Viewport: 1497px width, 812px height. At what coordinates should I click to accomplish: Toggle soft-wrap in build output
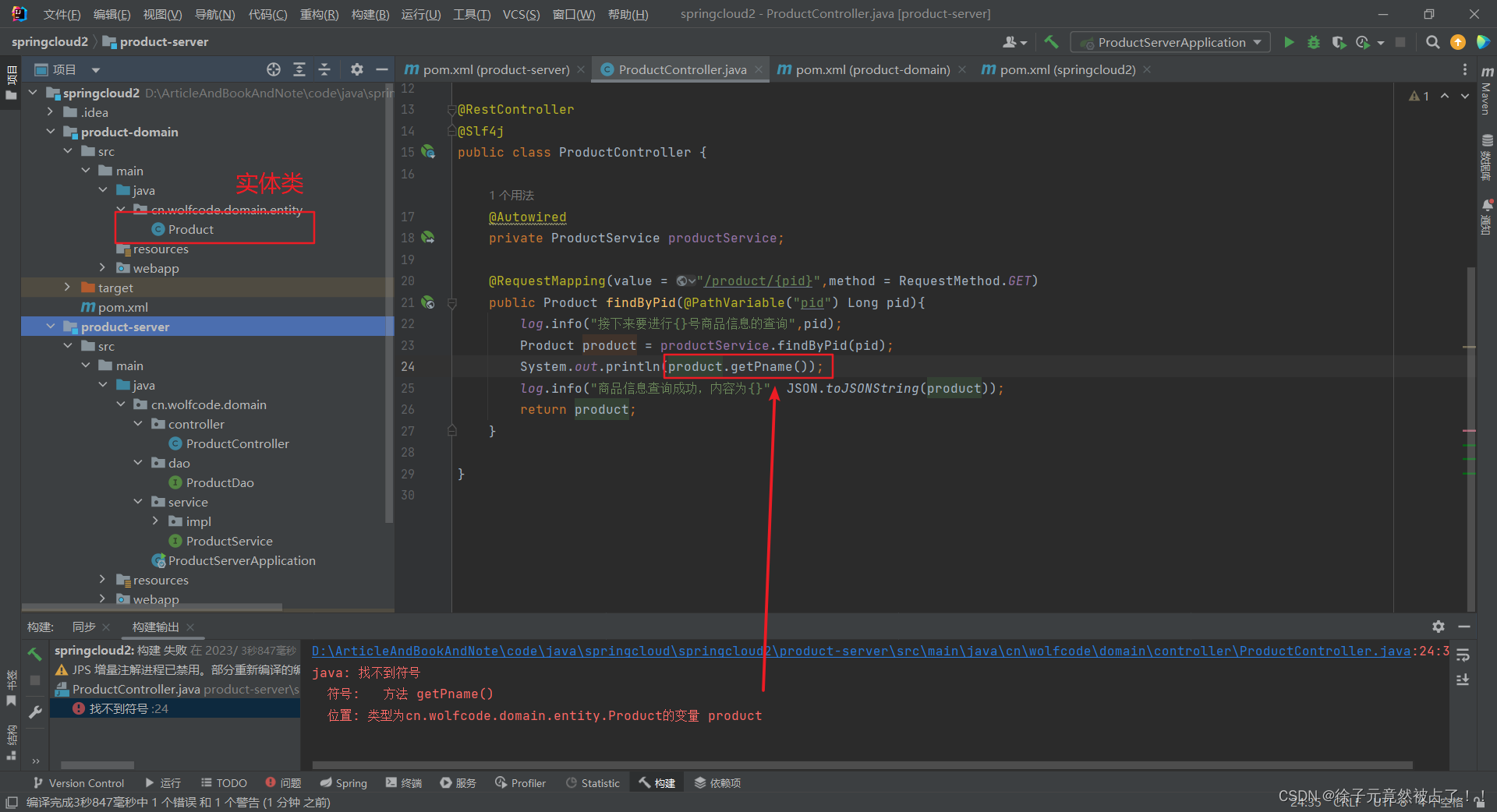coord(1463,655)
